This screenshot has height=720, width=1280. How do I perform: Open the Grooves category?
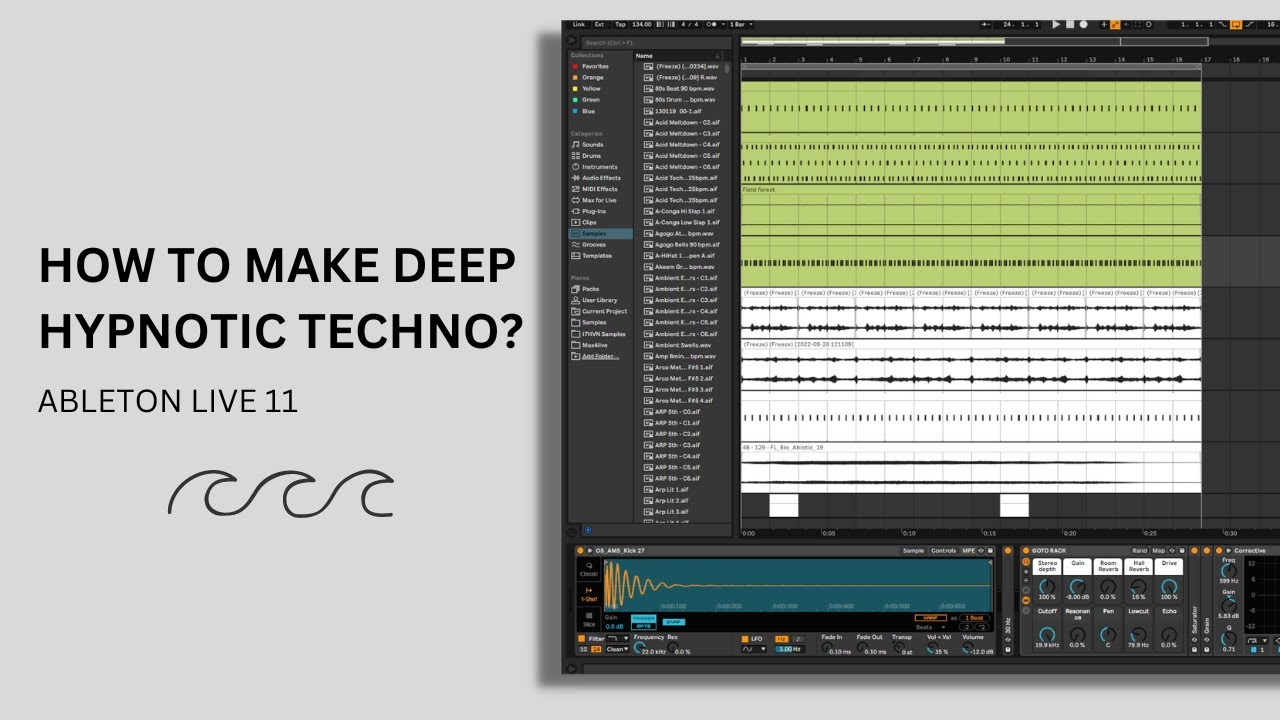tap(594, 245)
